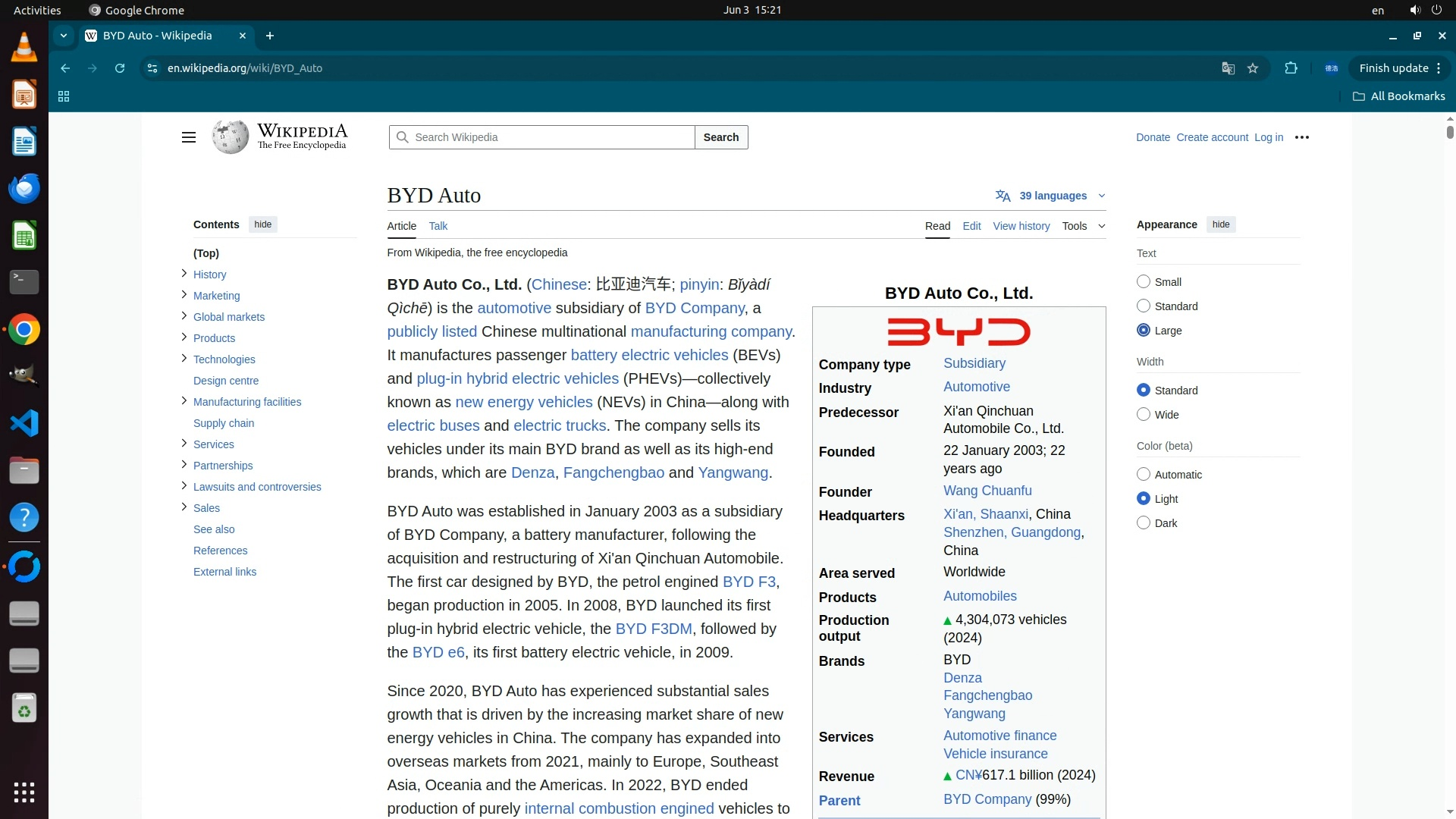Open the tab search dropdown arrow
This screenshot has height=819, width=1456.
tap(64, 36)
